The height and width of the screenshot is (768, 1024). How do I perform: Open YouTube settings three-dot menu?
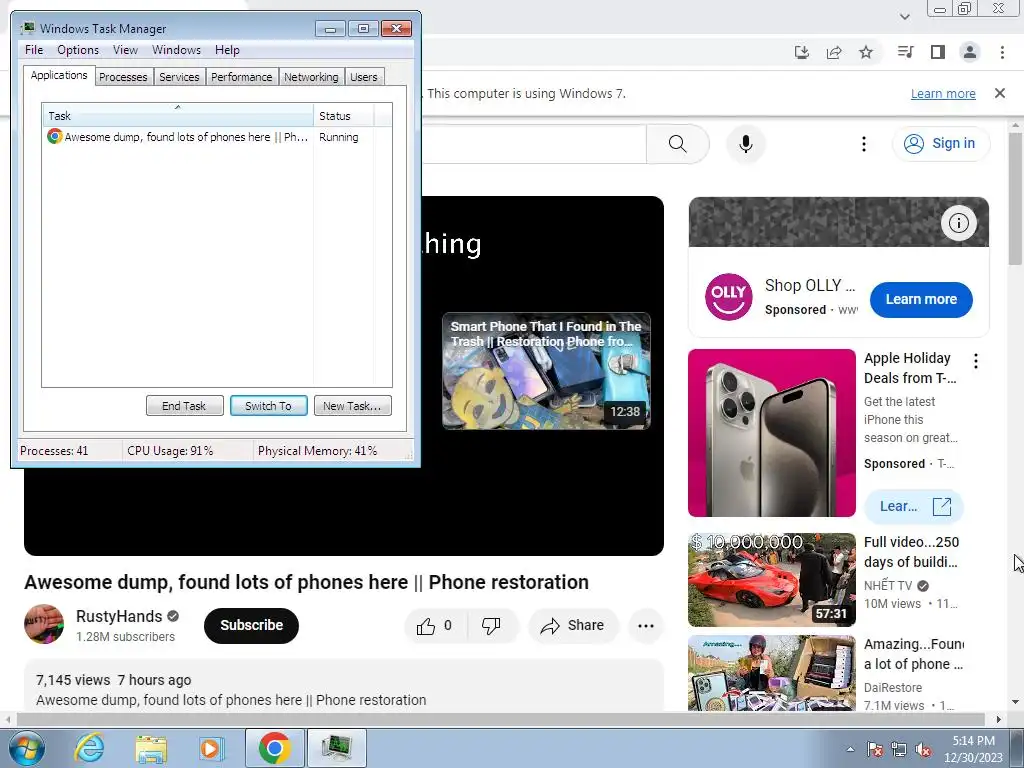(x=864, y=144)
